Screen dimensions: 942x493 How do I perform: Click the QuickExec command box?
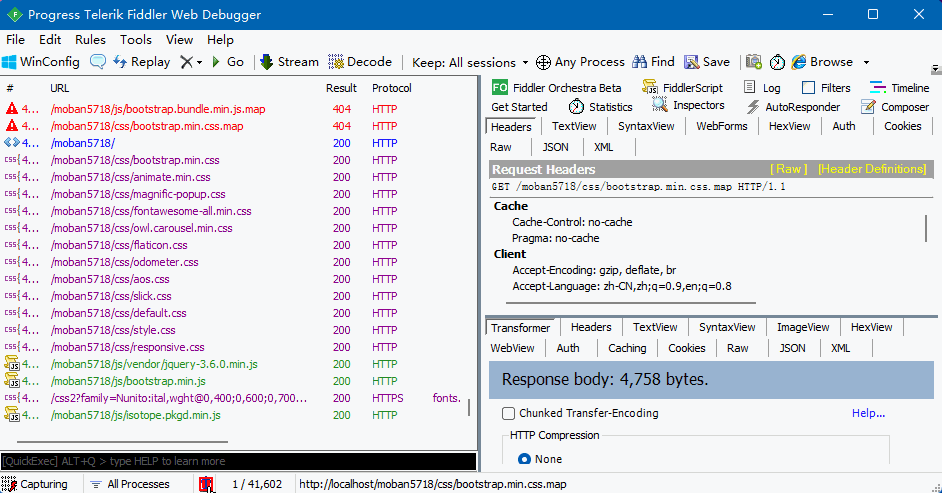click(x=239, y=461)
